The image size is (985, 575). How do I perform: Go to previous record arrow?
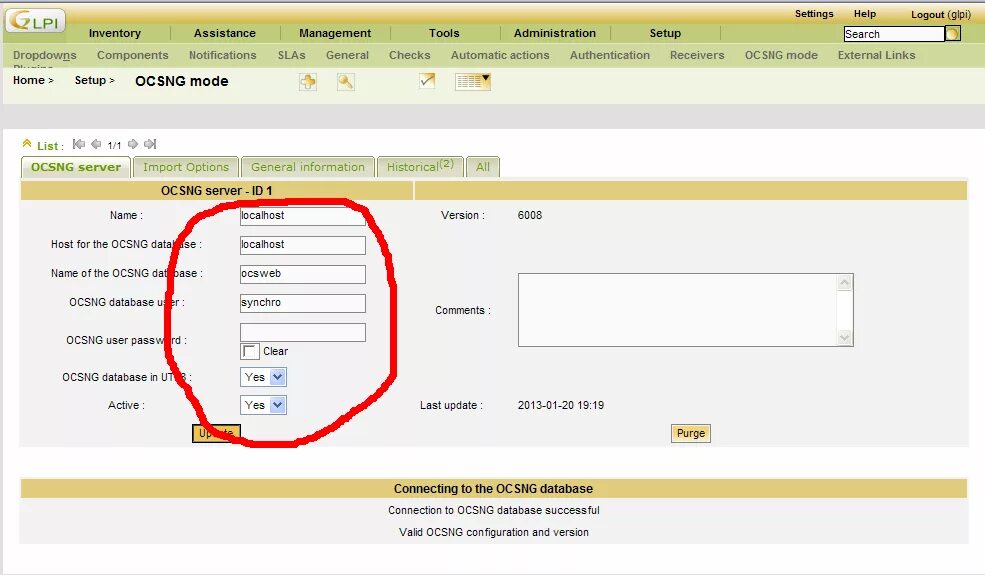click(96, 144)
